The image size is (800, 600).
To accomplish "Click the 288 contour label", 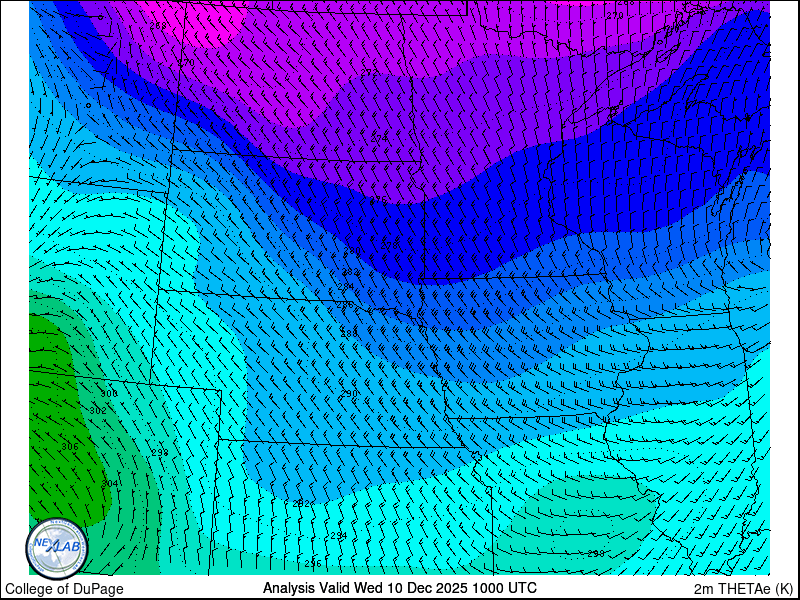I will click(x=349, y=334).
